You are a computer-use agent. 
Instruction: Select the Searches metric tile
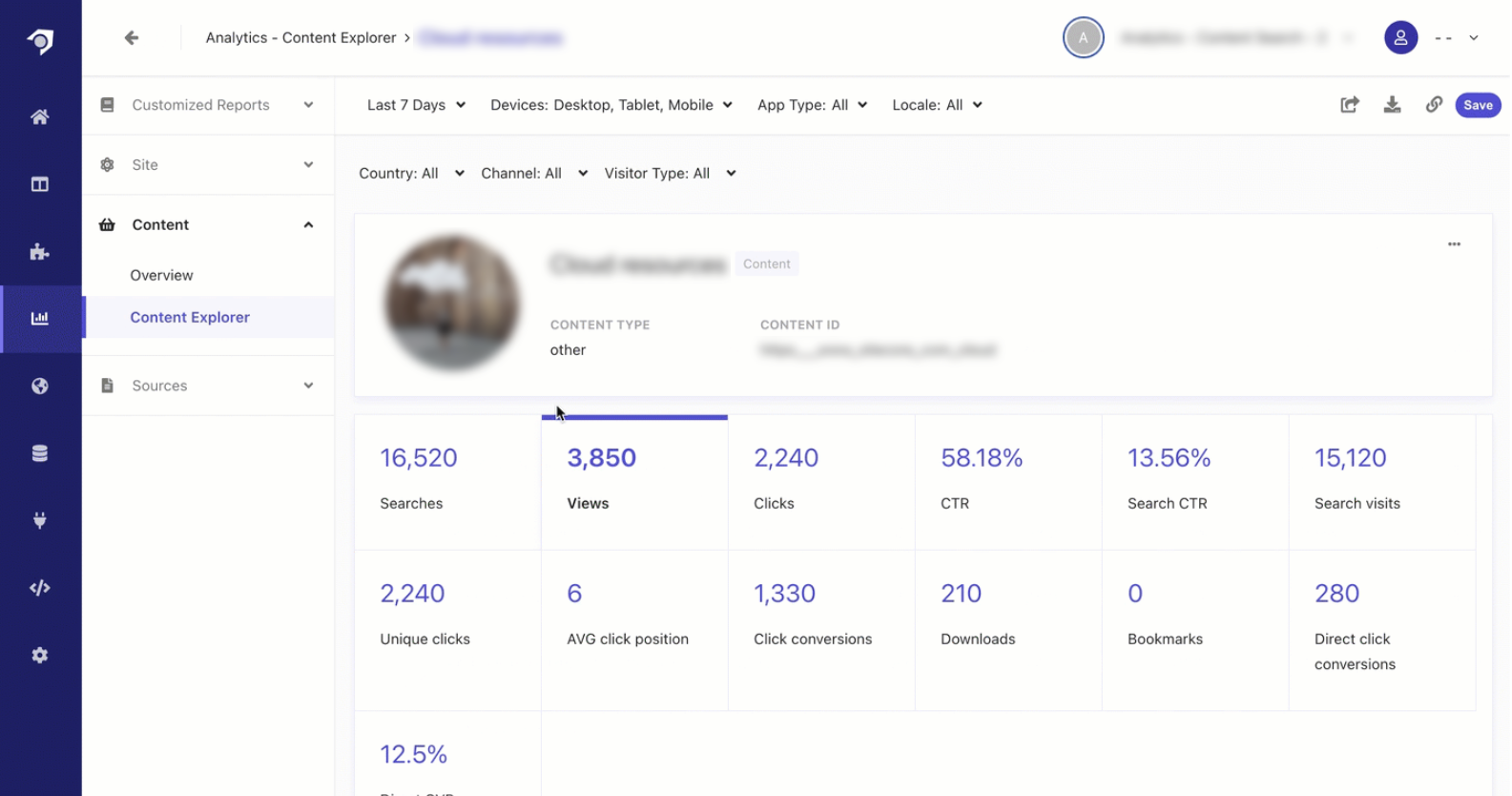447,482
